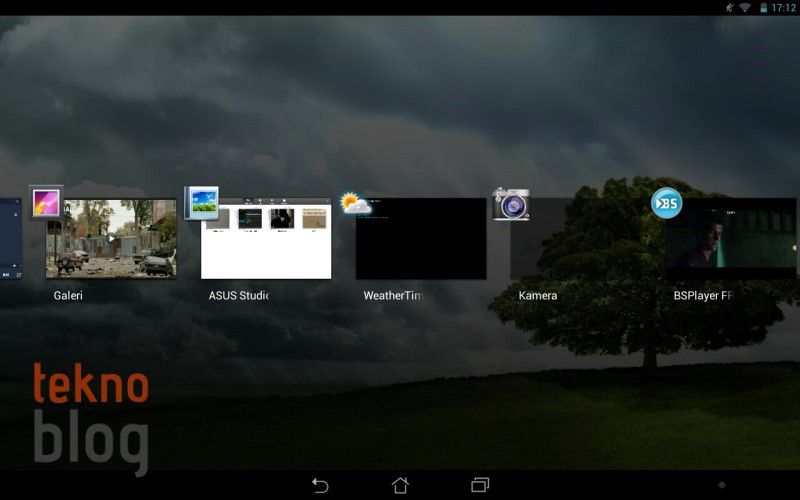Tap the Galeri app icon
Screen dimensions: 800x500
pos(46,203)
